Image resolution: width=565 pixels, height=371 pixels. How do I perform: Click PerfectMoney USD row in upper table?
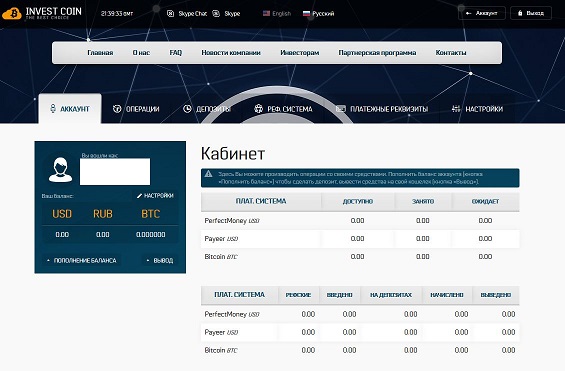click(x=360, y=220)
